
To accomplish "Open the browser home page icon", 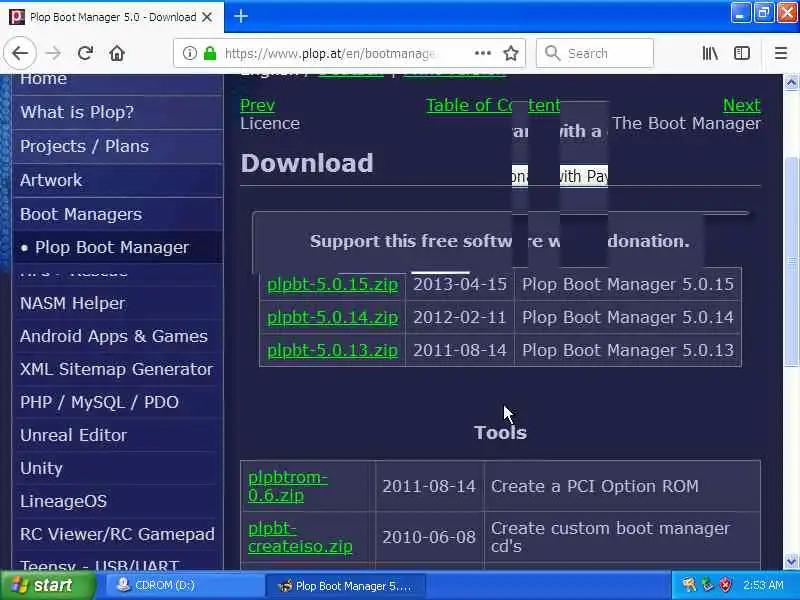I will pyautogui.click(x=117, y=53).
